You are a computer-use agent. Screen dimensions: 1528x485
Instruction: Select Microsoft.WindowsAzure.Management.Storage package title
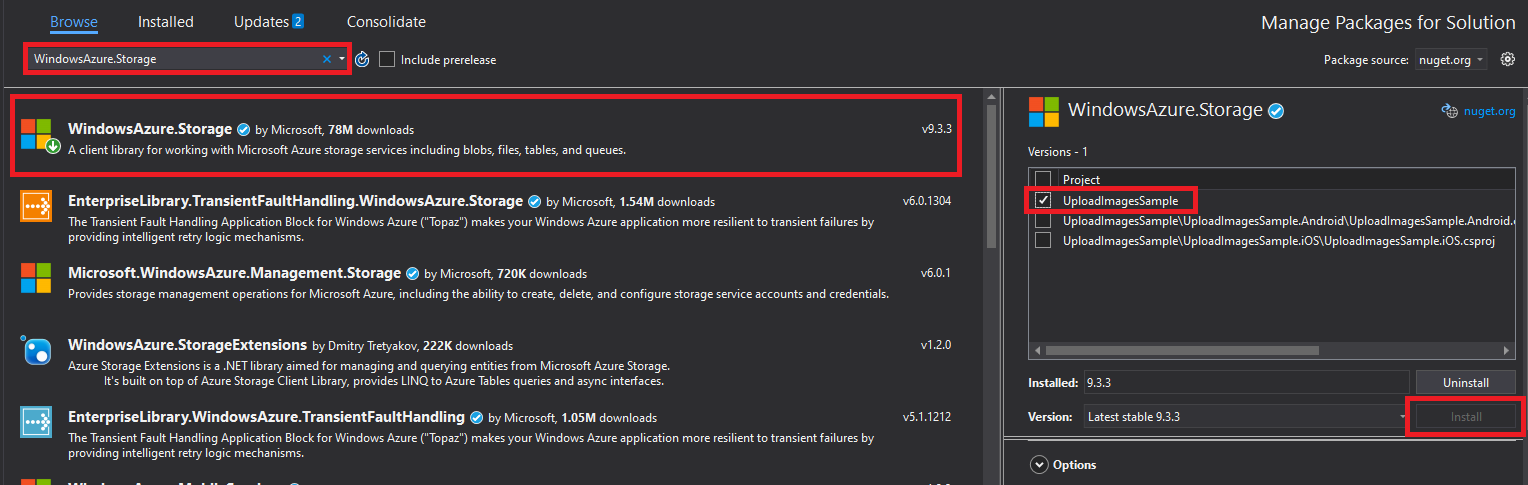(234, 273)
